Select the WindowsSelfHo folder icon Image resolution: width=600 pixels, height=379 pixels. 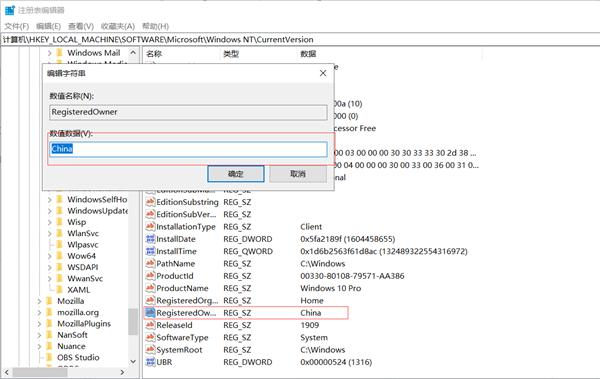click(x=59, y=199)
